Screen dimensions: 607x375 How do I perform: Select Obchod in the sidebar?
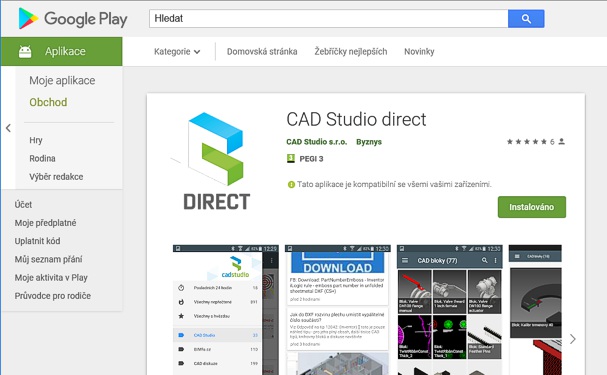coord(48,102)
